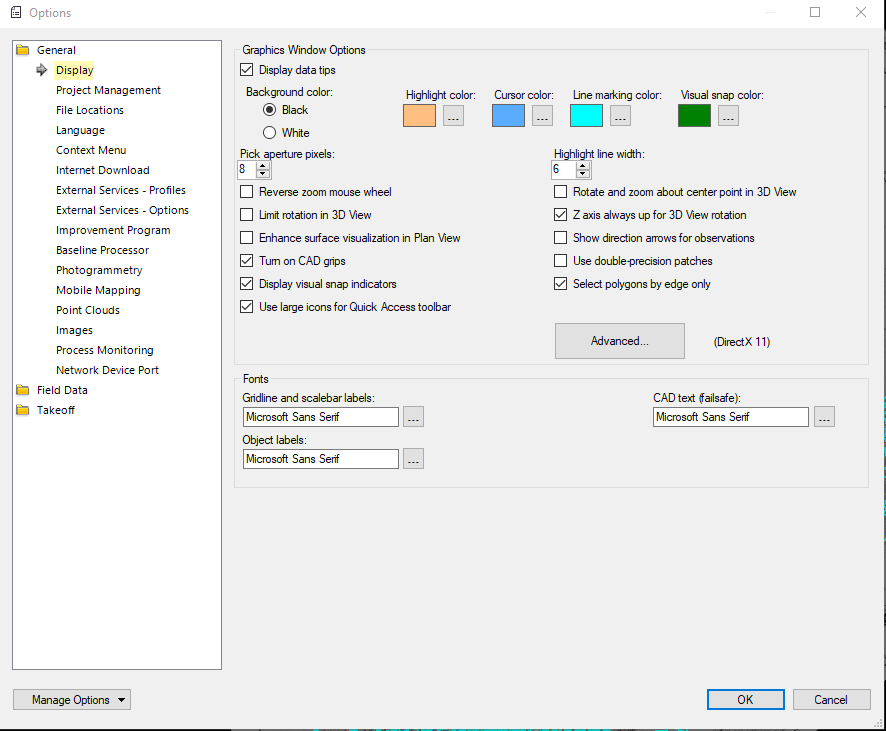Click the Highlight line width field

pos(564,169)
